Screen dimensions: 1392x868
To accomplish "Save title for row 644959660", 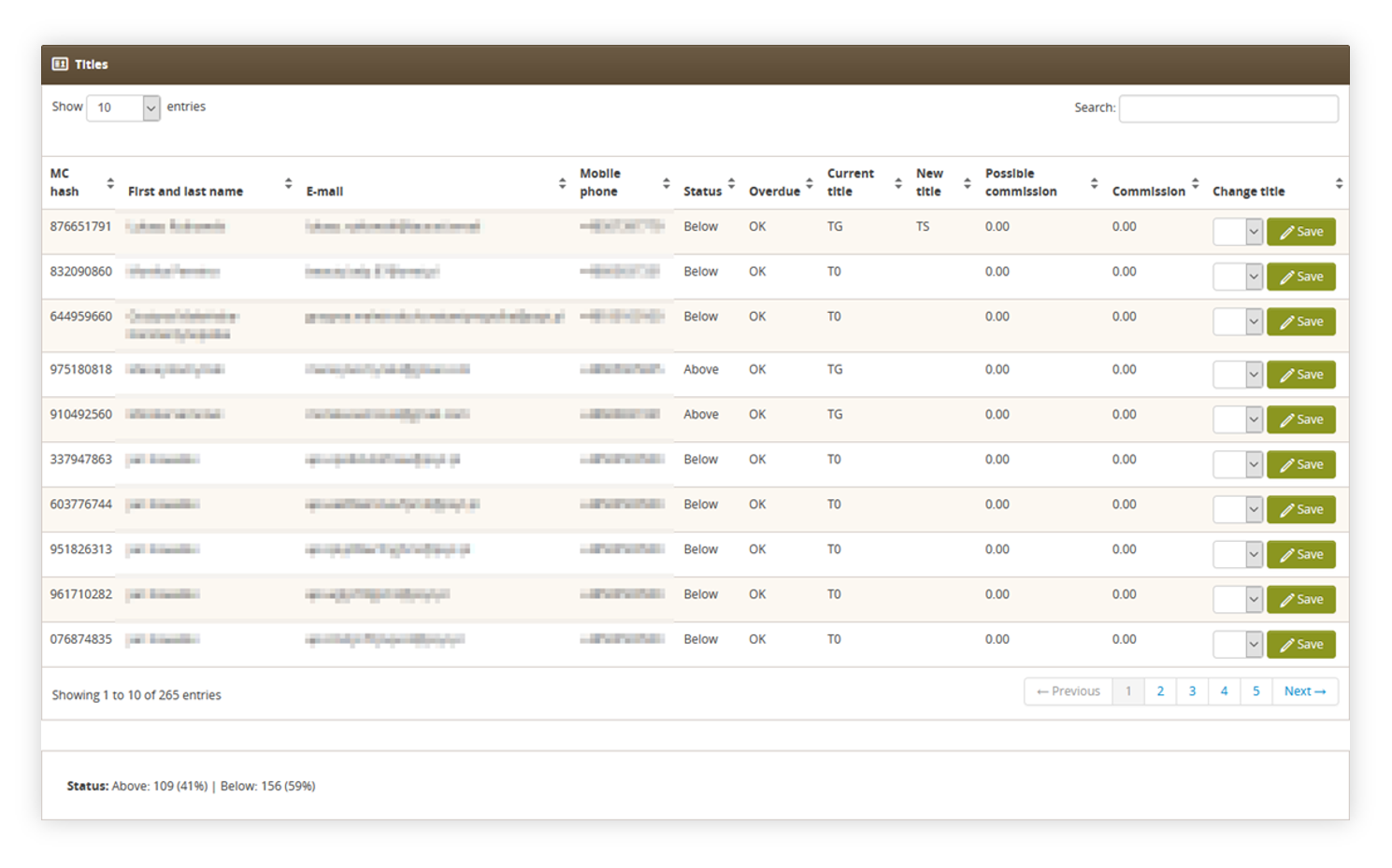I will pyautogui.click(x=1301, y=321).
